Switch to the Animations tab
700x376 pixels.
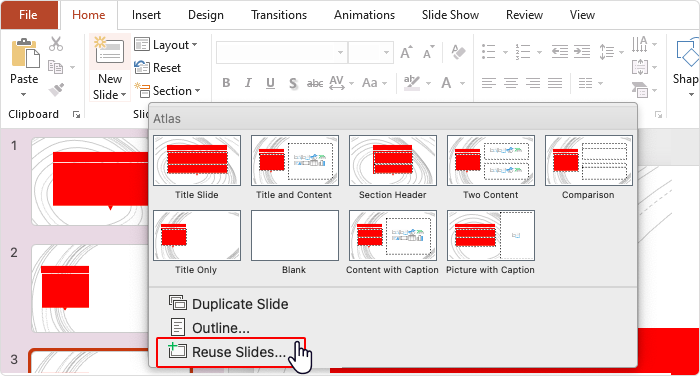pyautogui.click(x=364, y=15)
